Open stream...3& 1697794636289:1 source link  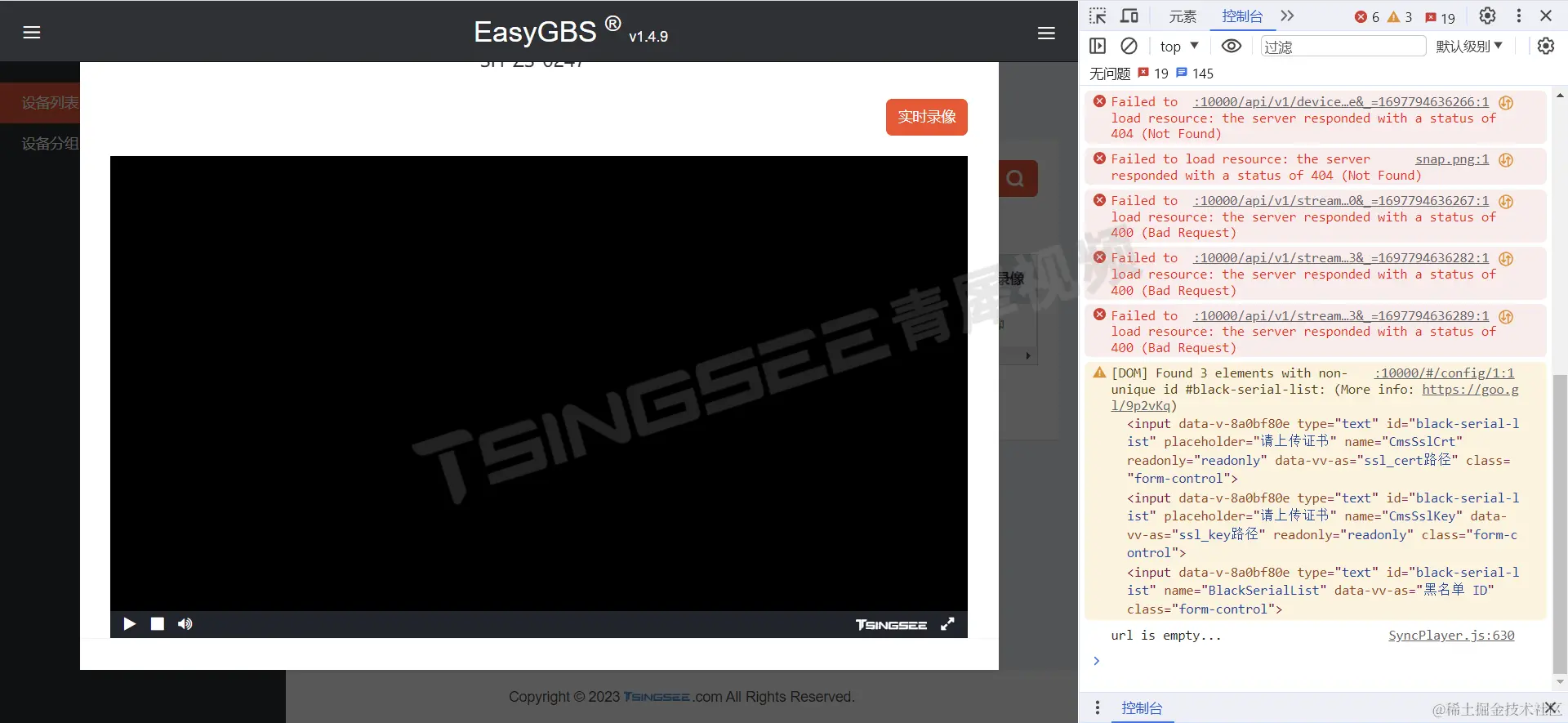(x=1341, y=316)
